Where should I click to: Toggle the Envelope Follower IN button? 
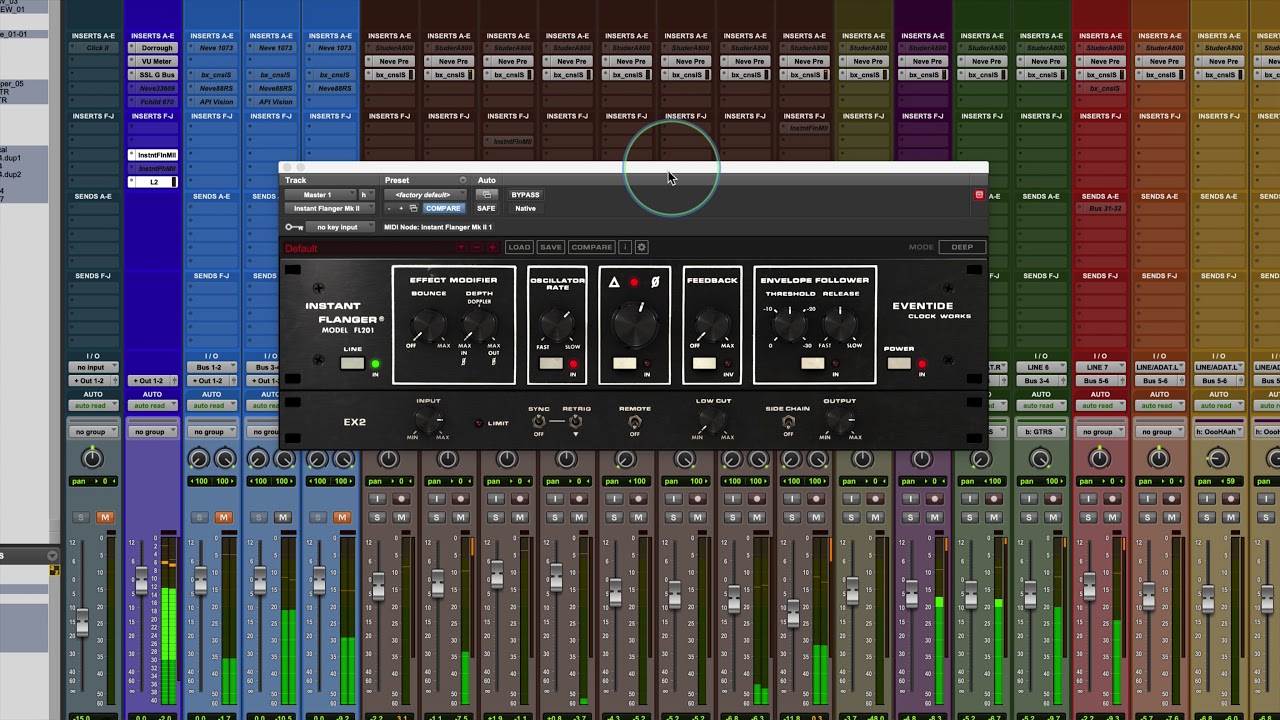(x=812, y=363)
